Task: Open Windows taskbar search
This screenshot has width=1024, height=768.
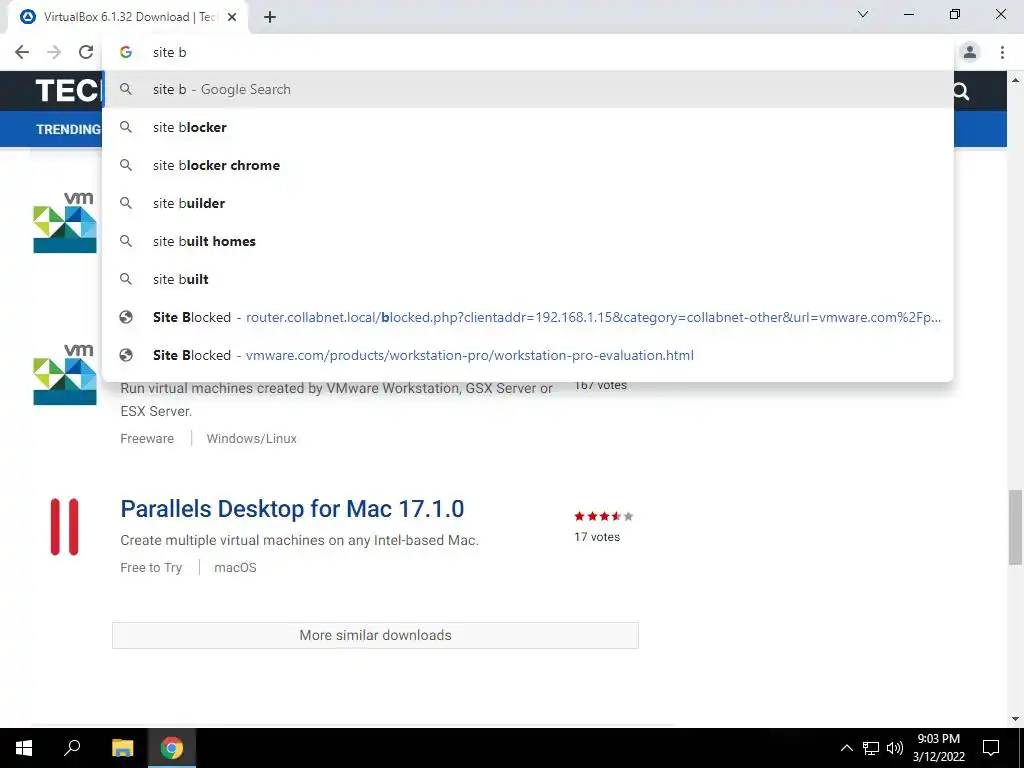Action: (x=72, y=748)
